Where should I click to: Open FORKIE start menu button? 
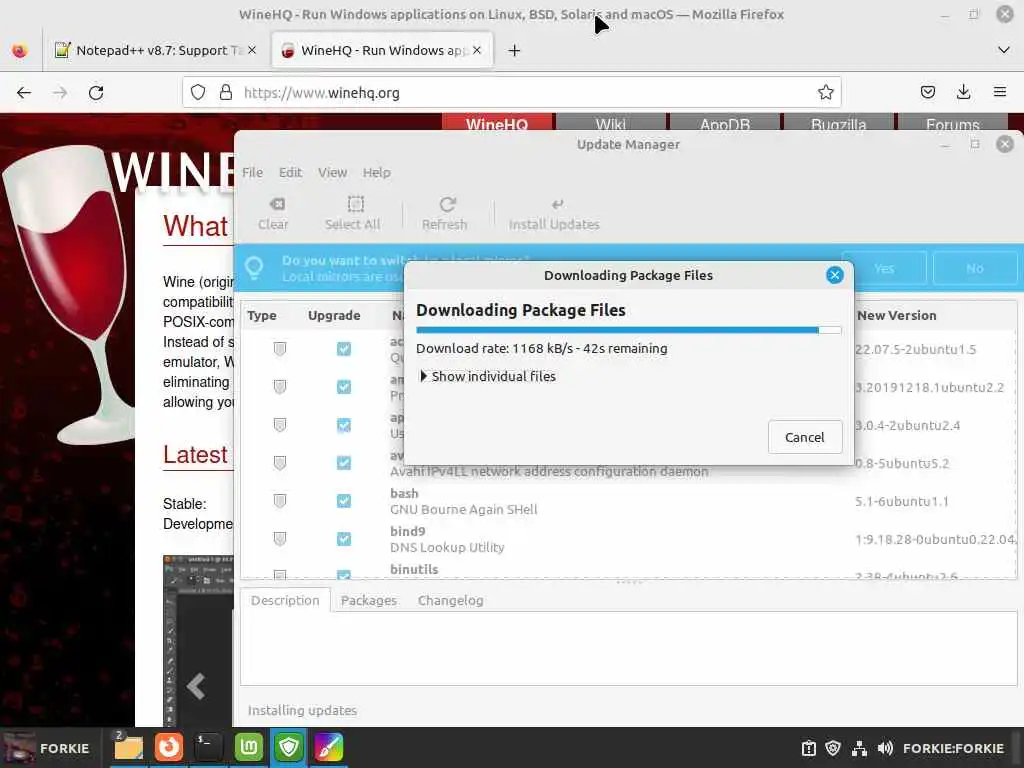tap(47, 748)
